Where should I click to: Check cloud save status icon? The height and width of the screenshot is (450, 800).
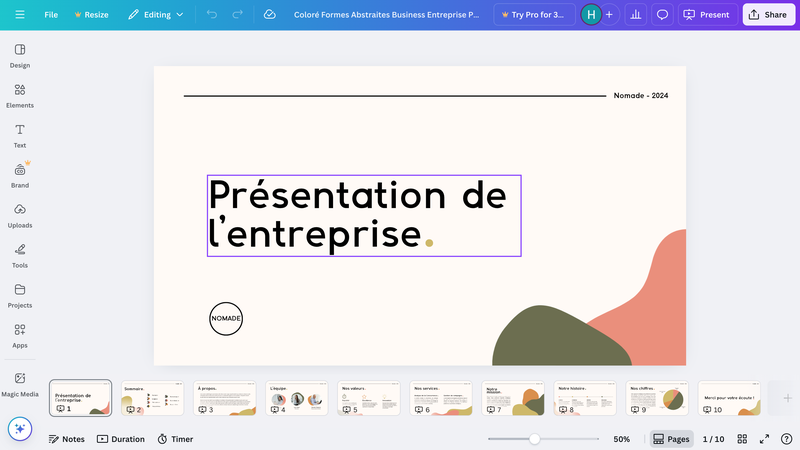(x=269, y=15)
